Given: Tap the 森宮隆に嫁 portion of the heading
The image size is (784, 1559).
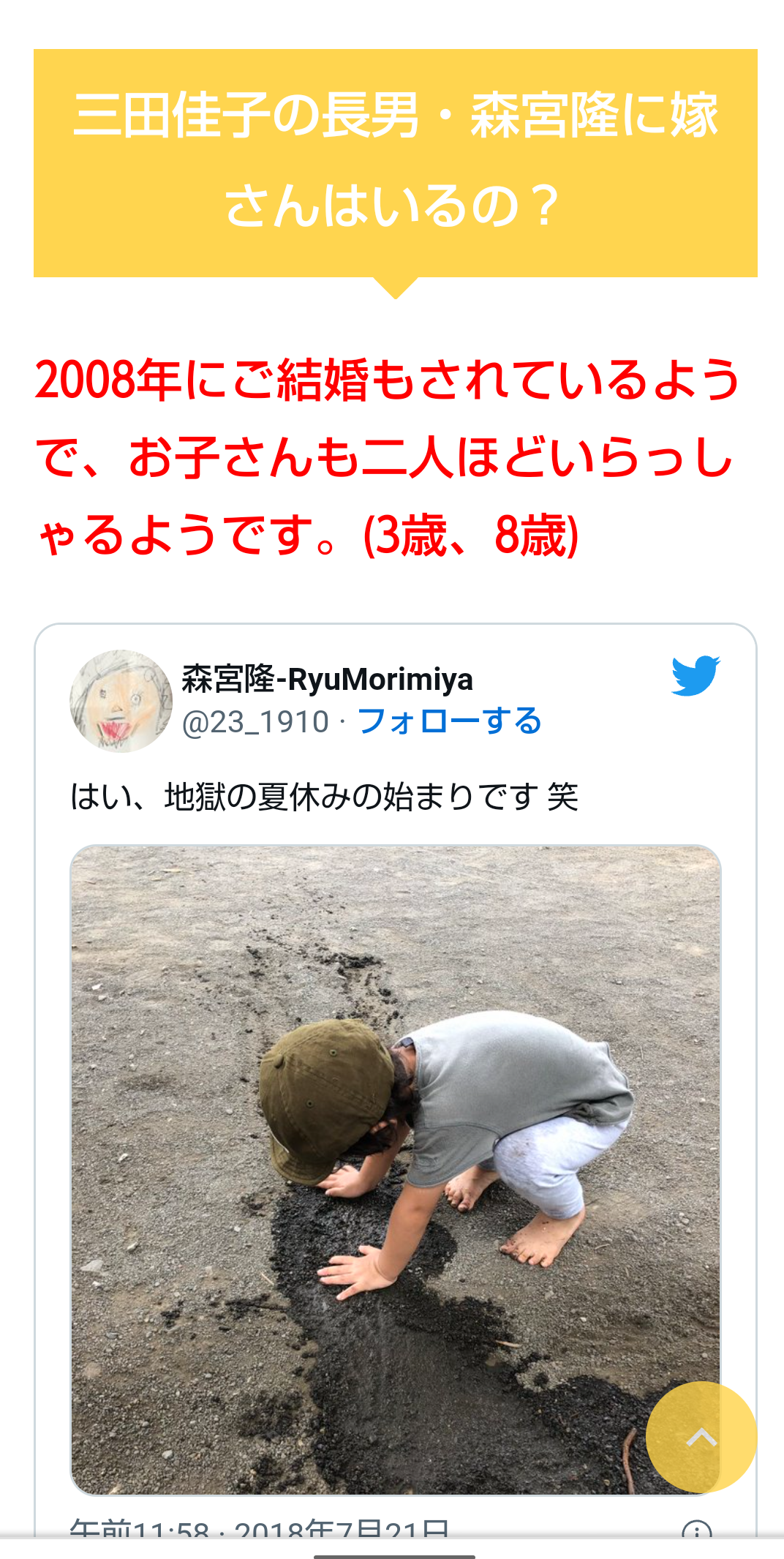Looking at the screenshot, I should 594,117.
